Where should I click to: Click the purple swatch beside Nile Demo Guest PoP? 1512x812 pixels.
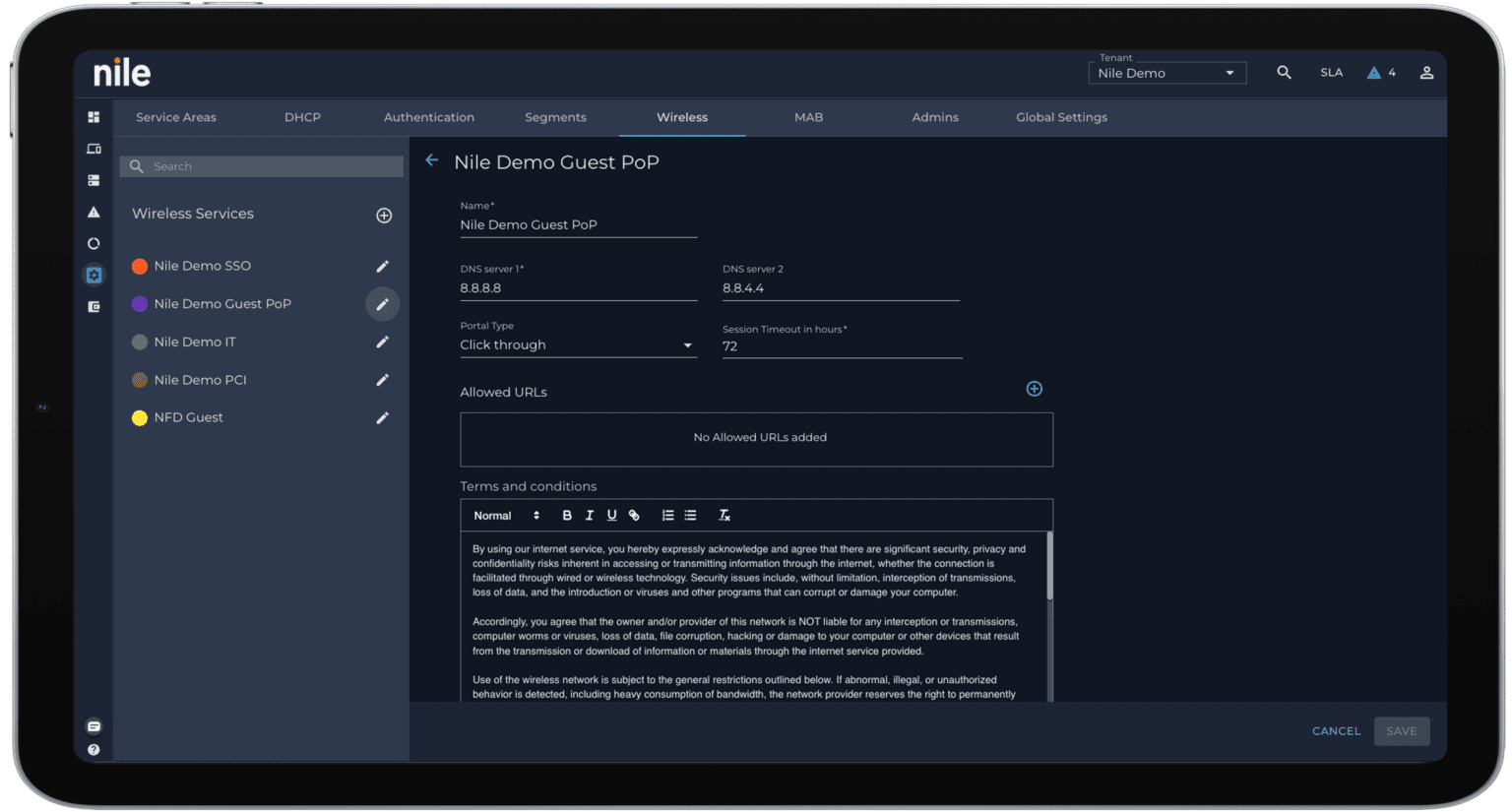[140, 304]
